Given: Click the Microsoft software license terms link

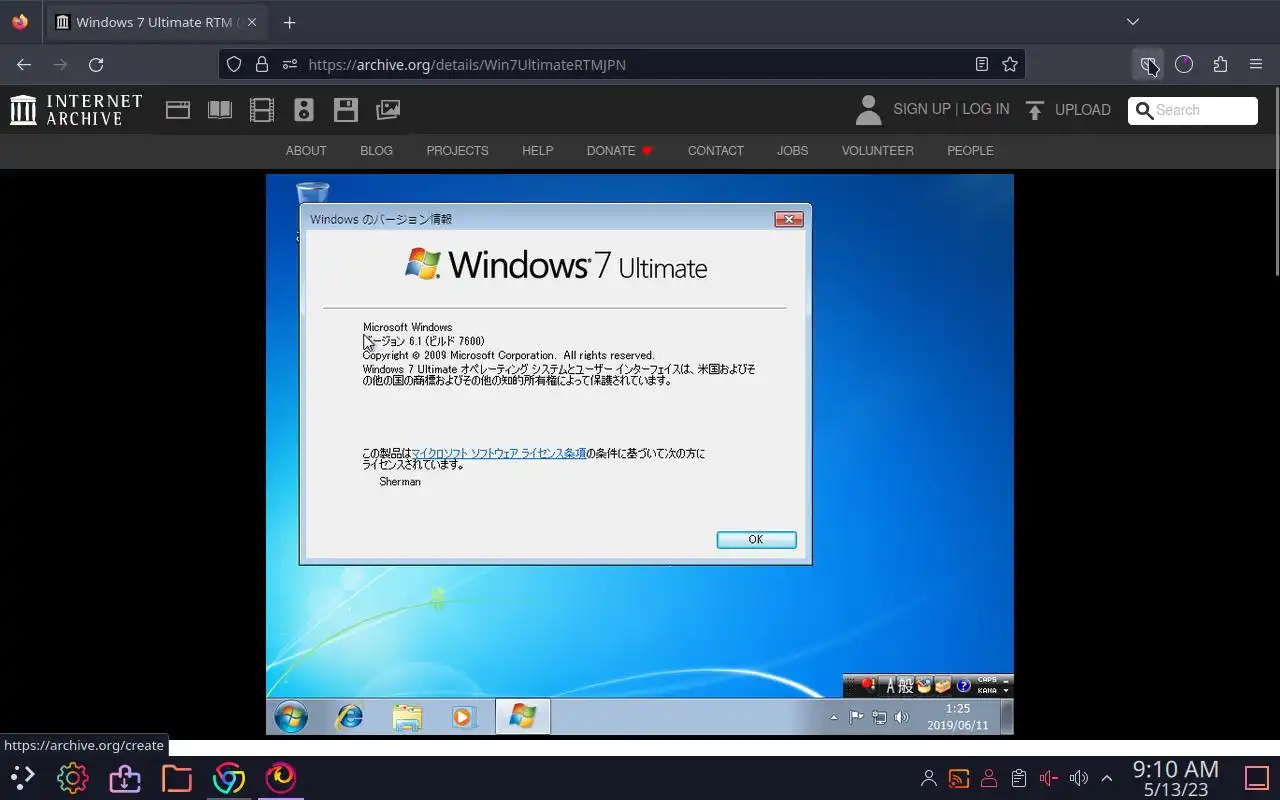Looking at the screenshot, I should pos(499,453).
